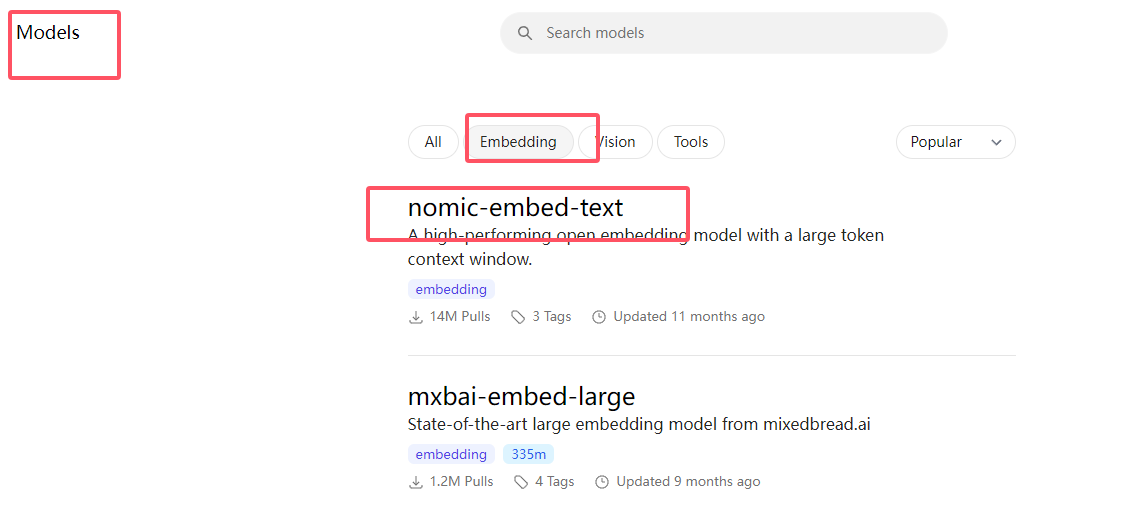The image size is (1129, 505).
Task: Click the download icon beside 14M Pulls
Action: click(x=415, y=317)
